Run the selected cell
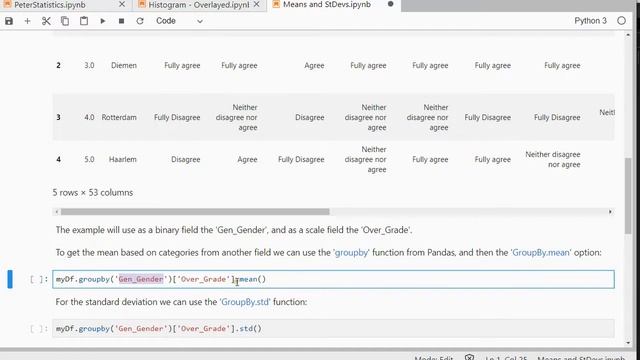Viewport: 640px width, 360px height. [x=102, y=21]
